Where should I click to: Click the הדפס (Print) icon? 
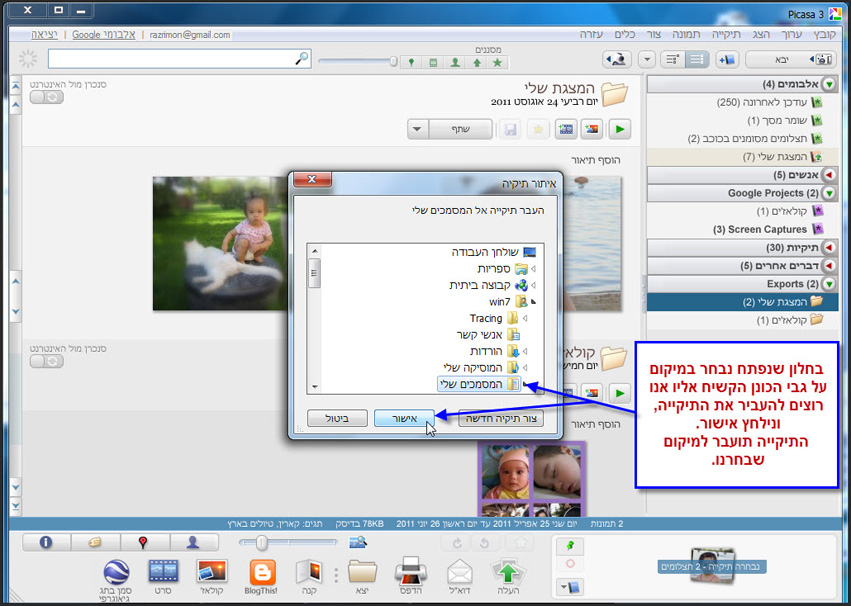click(x=411, y=577)
